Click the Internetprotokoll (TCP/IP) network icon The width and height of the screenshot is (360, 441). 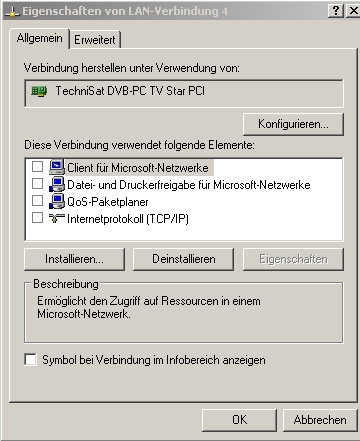click(57, 218)
